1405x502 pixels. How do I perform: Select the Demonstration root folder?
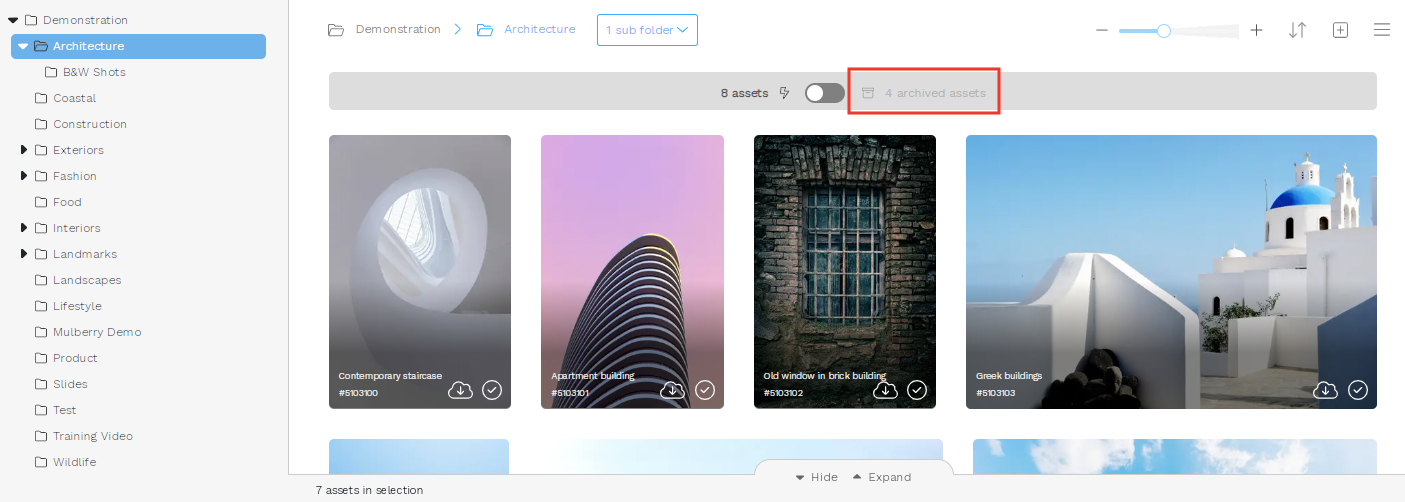[x=85, y=20]
